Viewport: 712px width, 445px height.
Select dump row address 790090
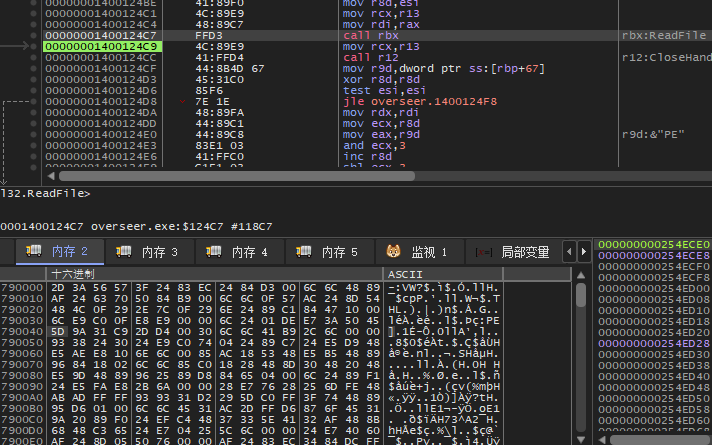(x=22, y=386)
